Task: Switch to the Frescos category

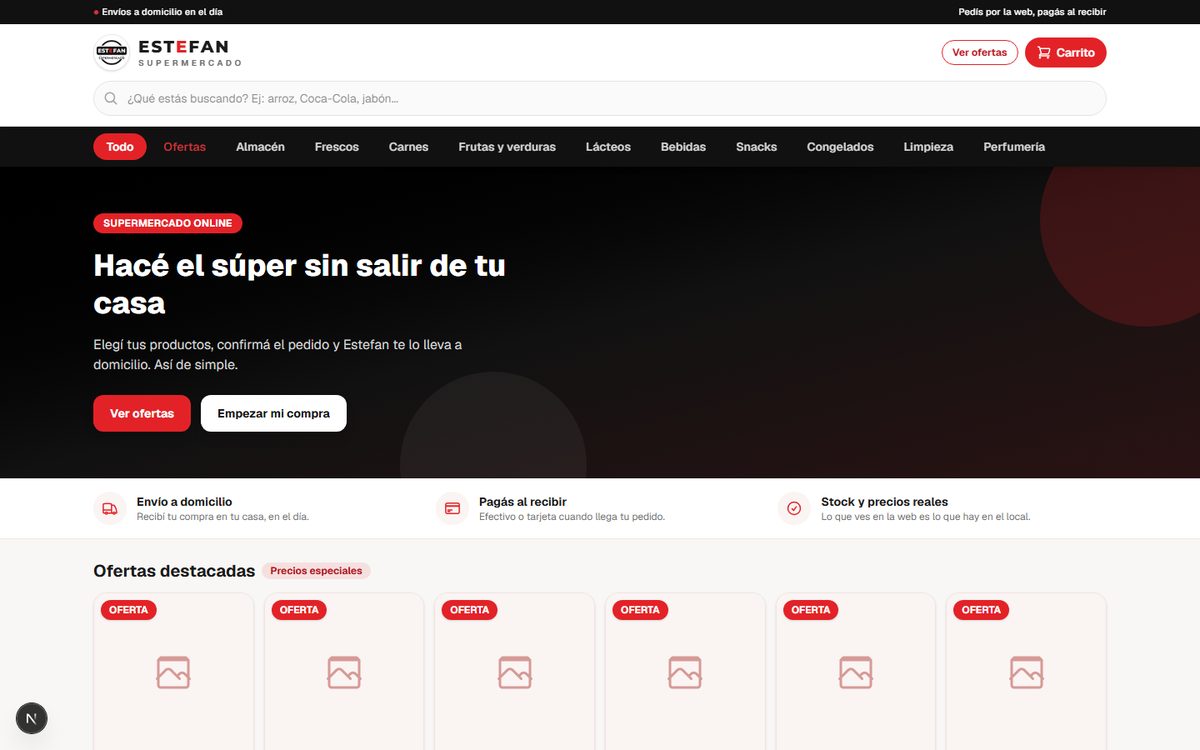Action: point(337,147)
